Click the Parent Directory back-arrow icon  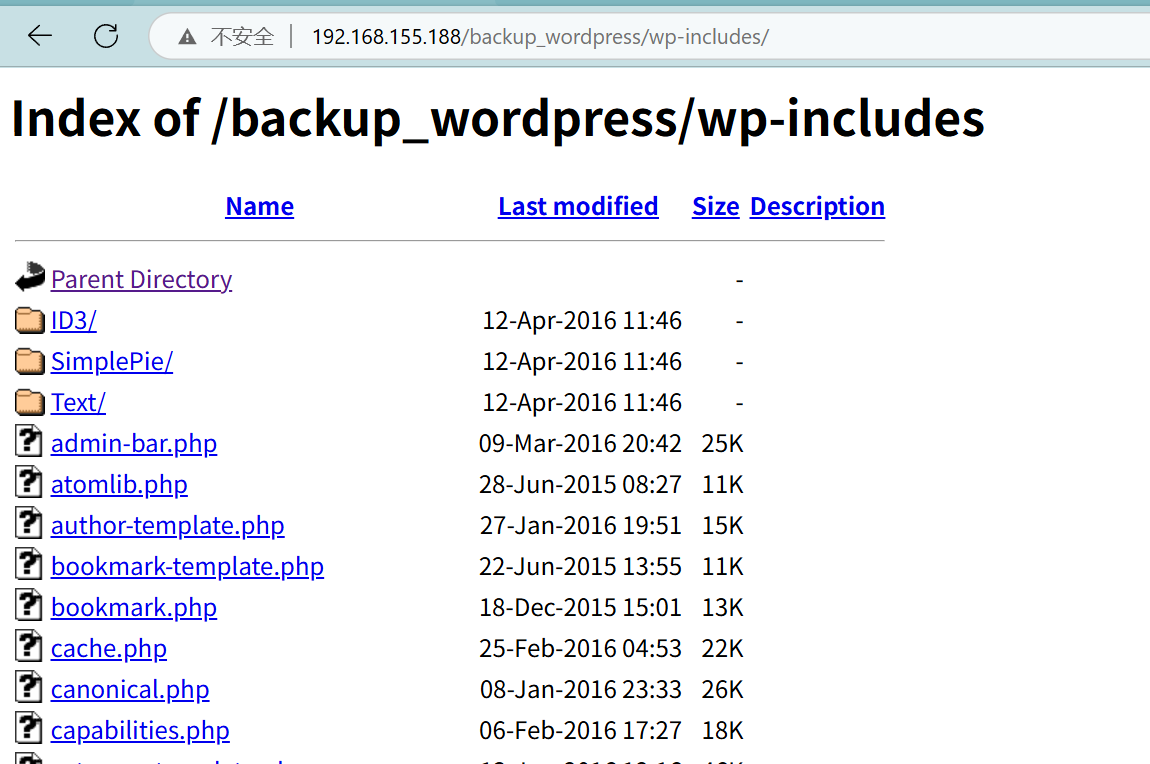pos(30,277)
